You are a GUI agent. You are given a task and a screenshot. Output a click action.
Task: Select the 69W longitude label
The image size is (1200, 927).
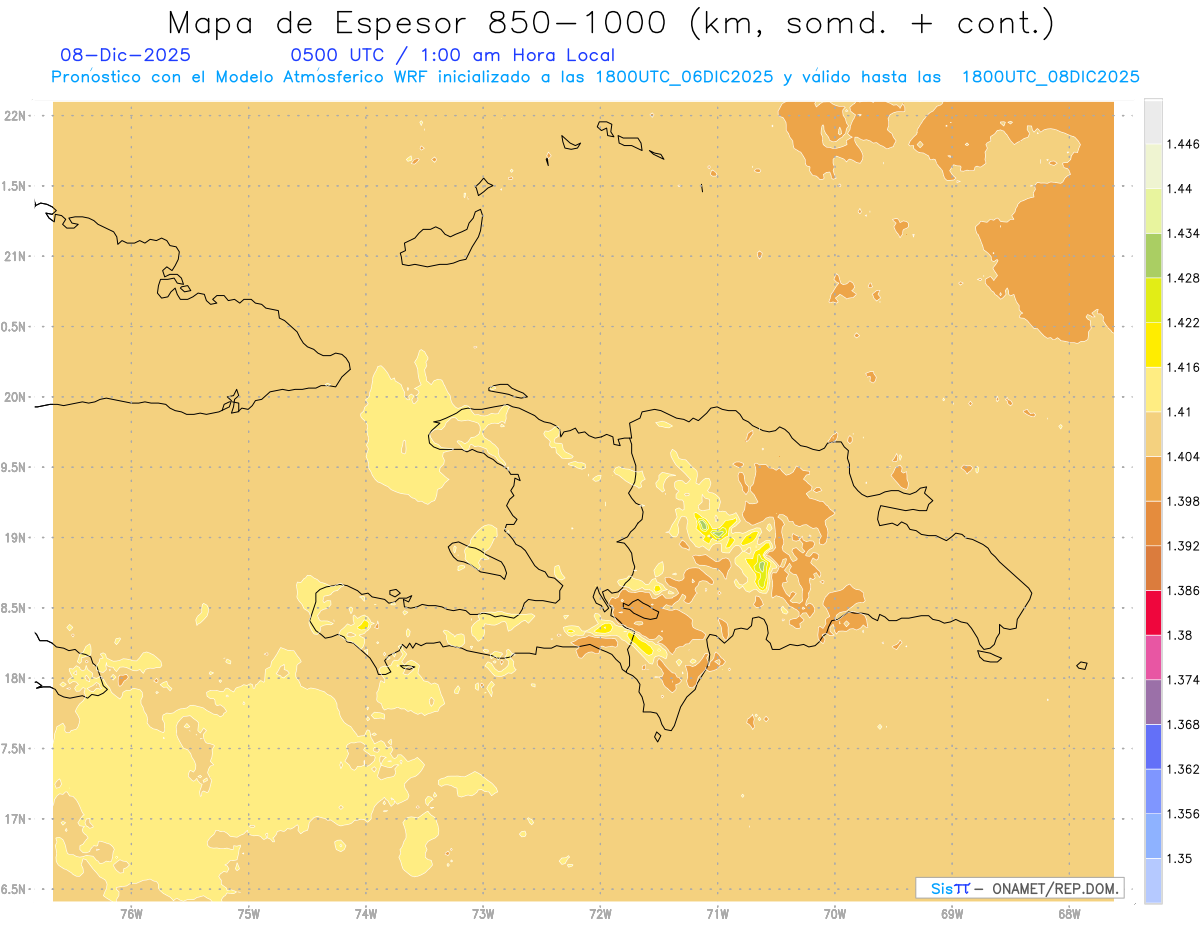click(x=952, y=913)
